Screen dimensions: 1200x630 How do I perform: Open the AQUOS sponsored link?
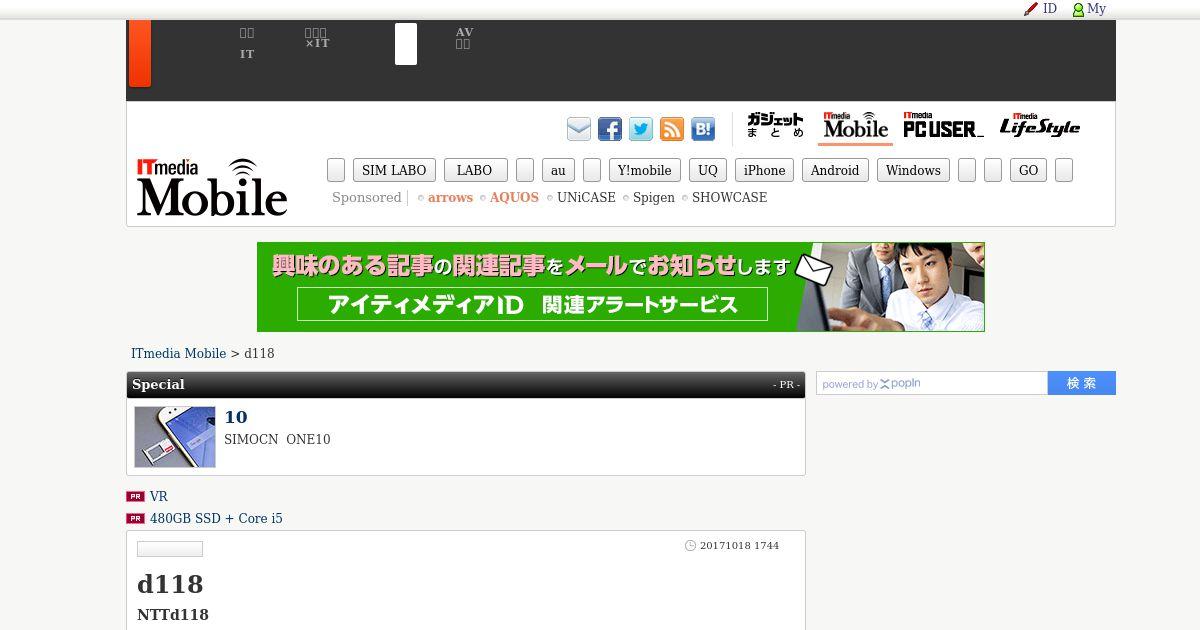point(514,198)
